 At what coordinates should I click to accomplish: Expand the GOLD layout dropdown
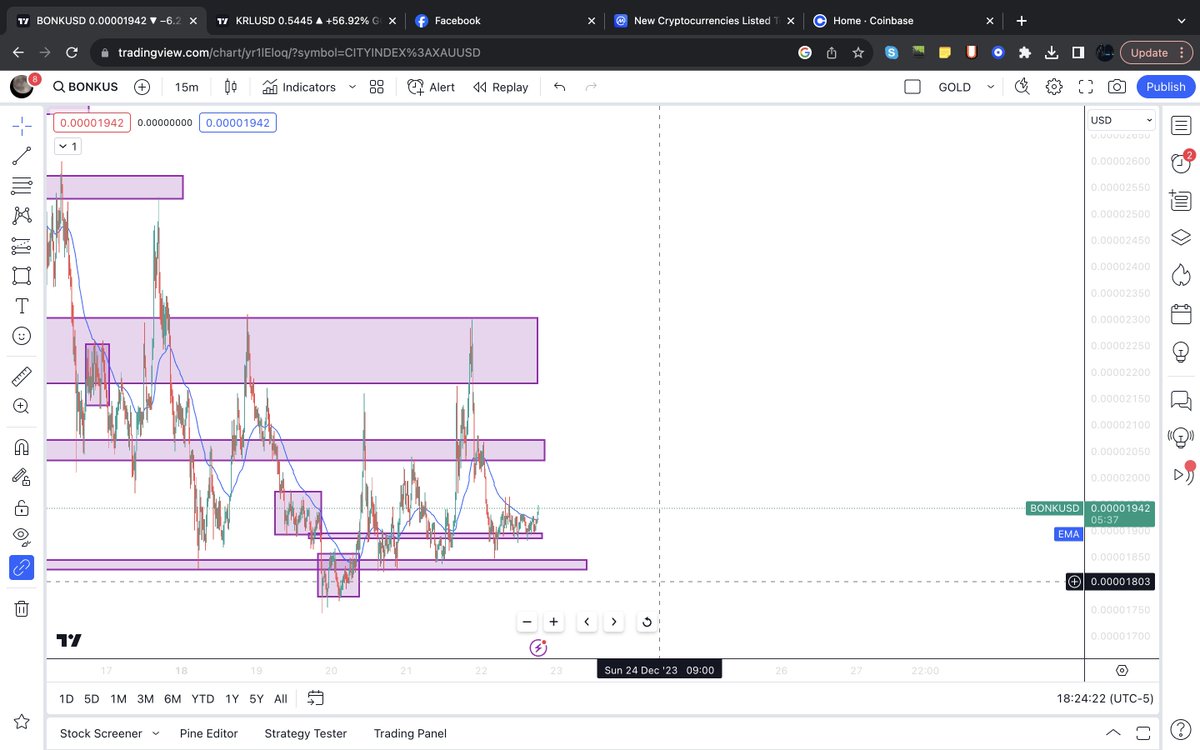pos(993,87)
